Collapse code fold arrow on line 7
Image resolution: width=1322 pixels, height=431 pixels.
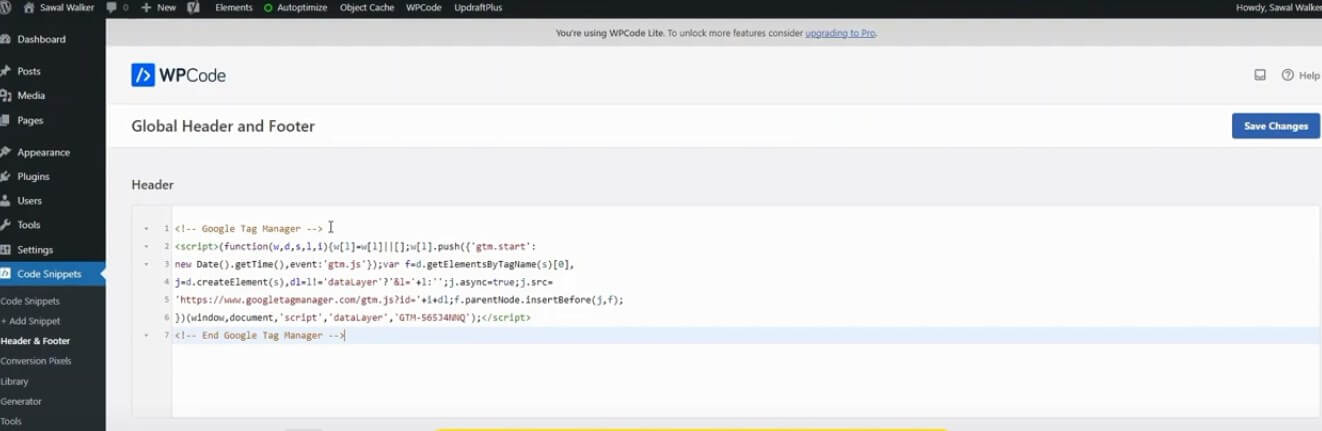(x=146, y=335)
